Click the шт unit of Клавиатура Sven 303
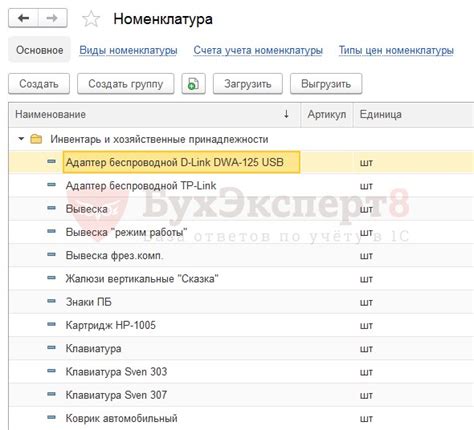Screen dimensions: 474x430 [x=366, y=372]
